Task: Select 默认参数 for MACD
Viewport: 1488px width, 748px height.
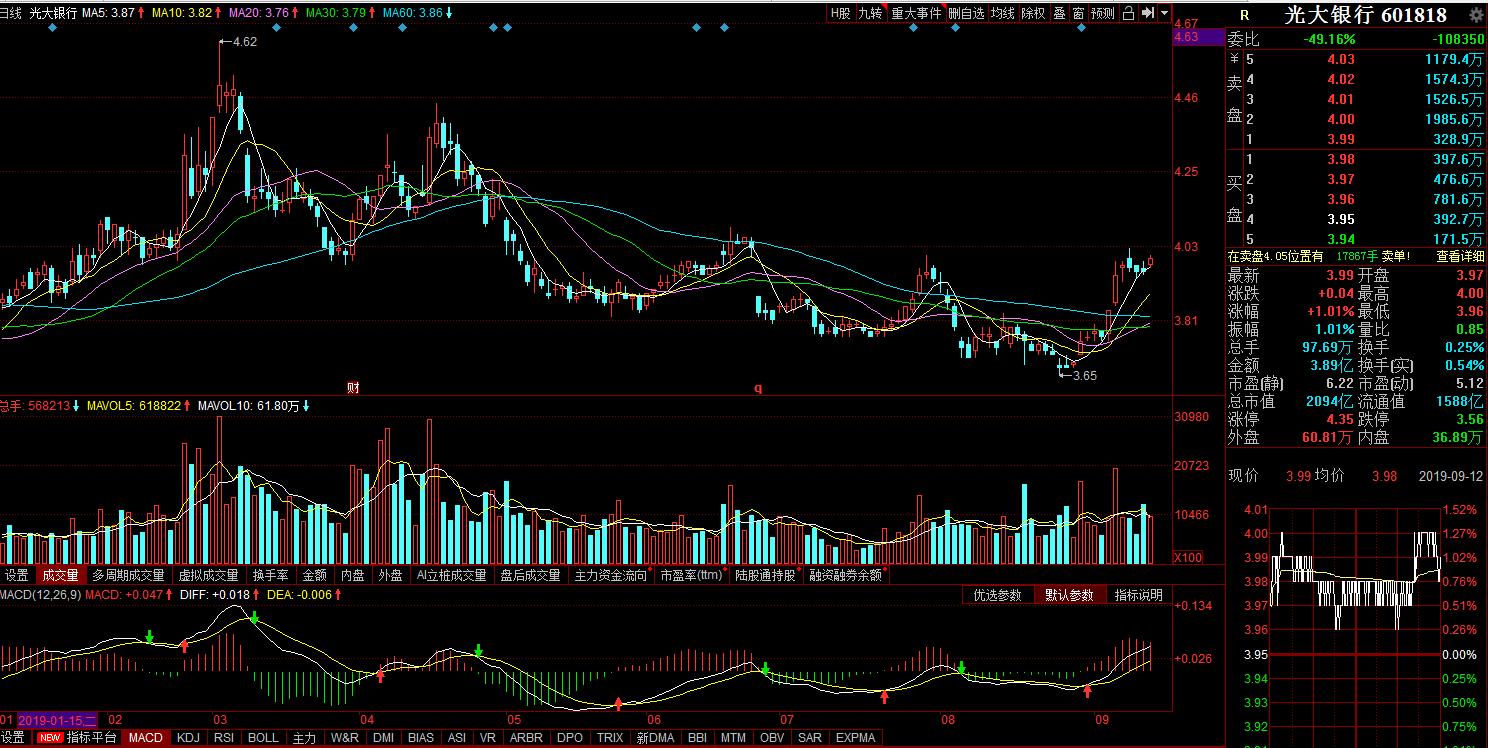Action: pyautogui.click(x=1070, y=595)
